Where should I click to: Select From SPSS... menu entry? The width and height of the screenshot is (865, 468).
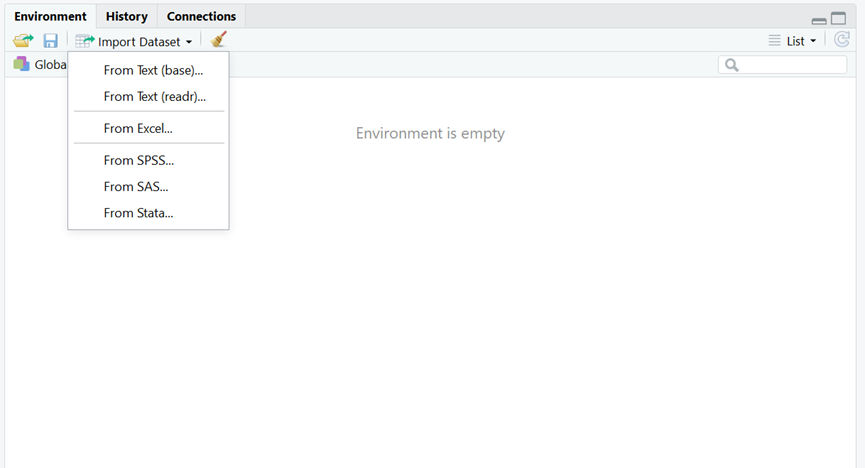[x=148, y=161]
